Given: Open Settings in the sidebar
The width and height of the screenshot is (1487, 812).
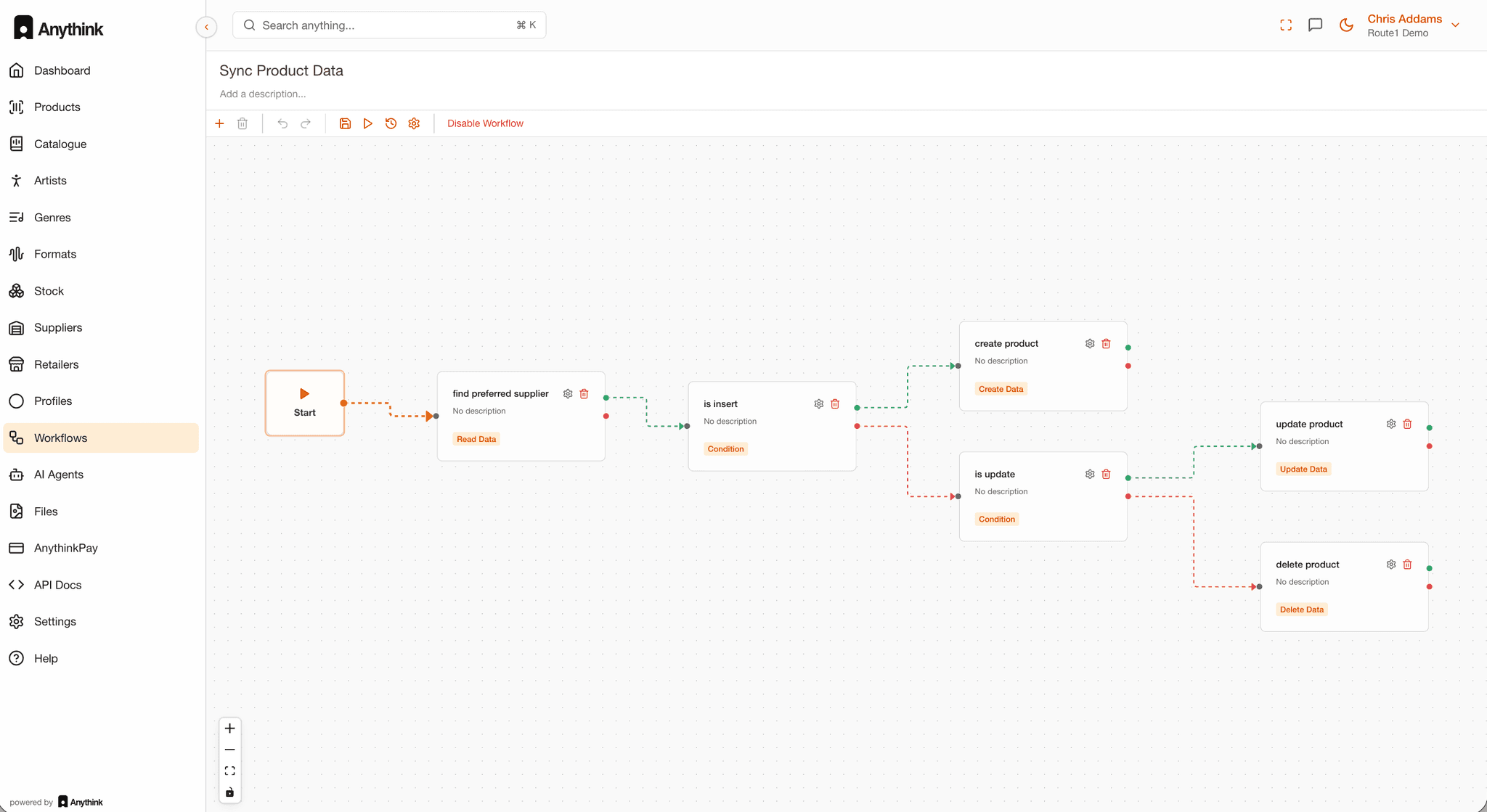Looking at the screenshot, I should pyautogui.click(x=100, y=622).
